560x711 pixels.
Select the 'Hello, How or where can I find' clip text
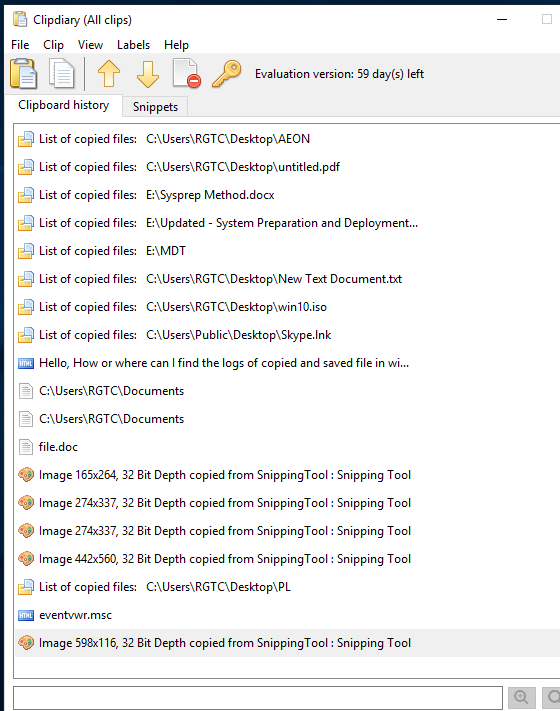[224, 363]
